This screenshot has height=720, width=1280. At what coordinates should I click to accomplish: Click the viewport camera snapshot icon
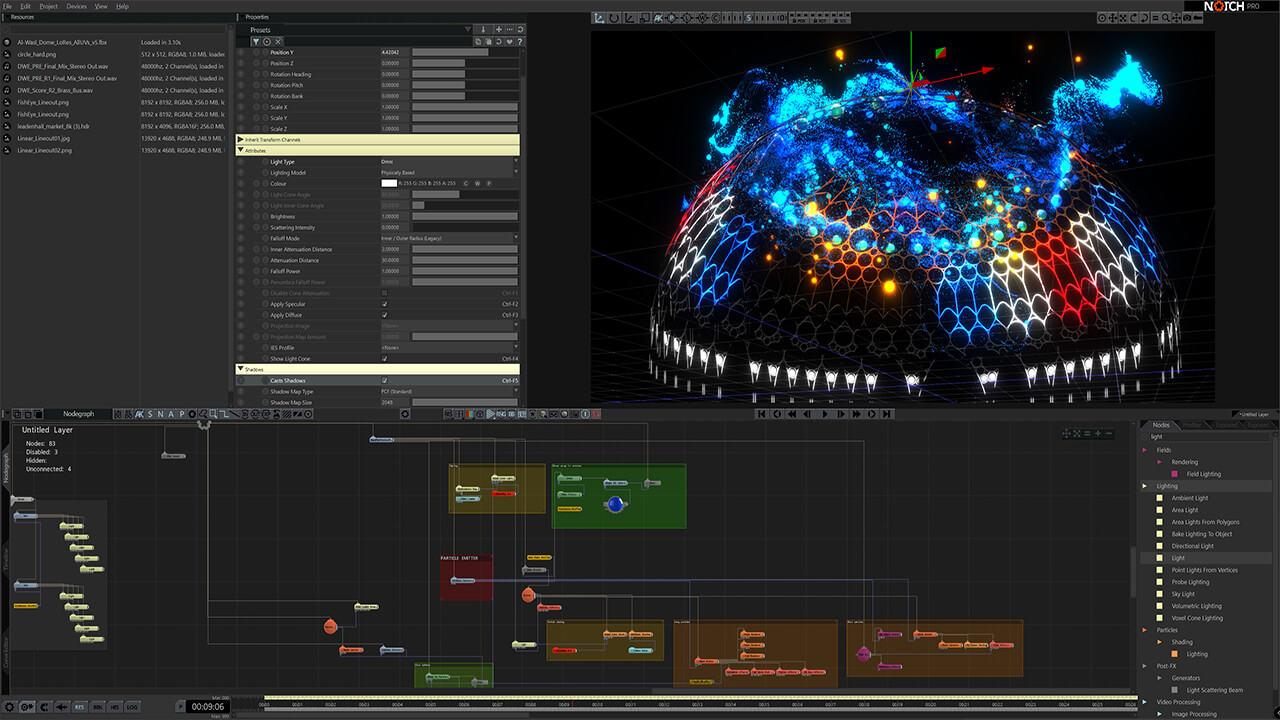(1187, 18)
